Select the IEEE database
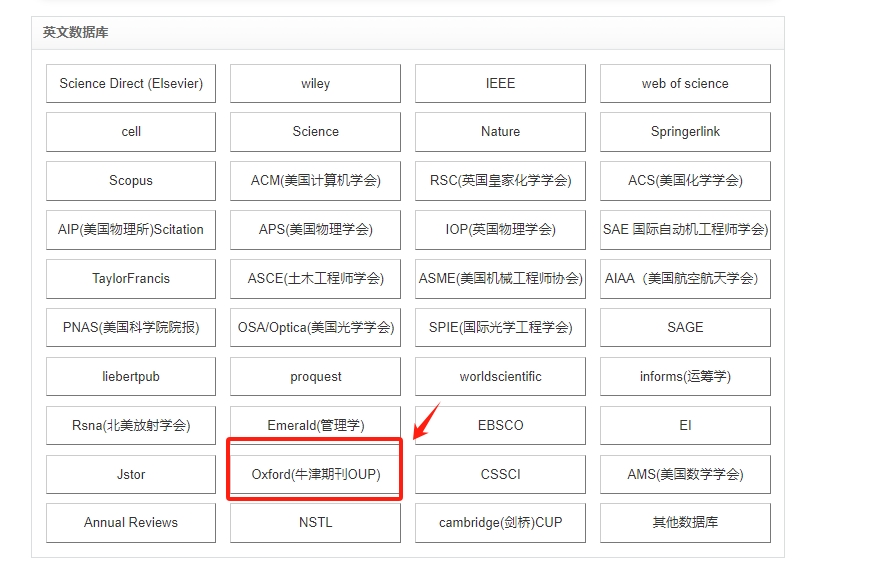Screen dimensions: 871x580 click(x=500, y=83)
